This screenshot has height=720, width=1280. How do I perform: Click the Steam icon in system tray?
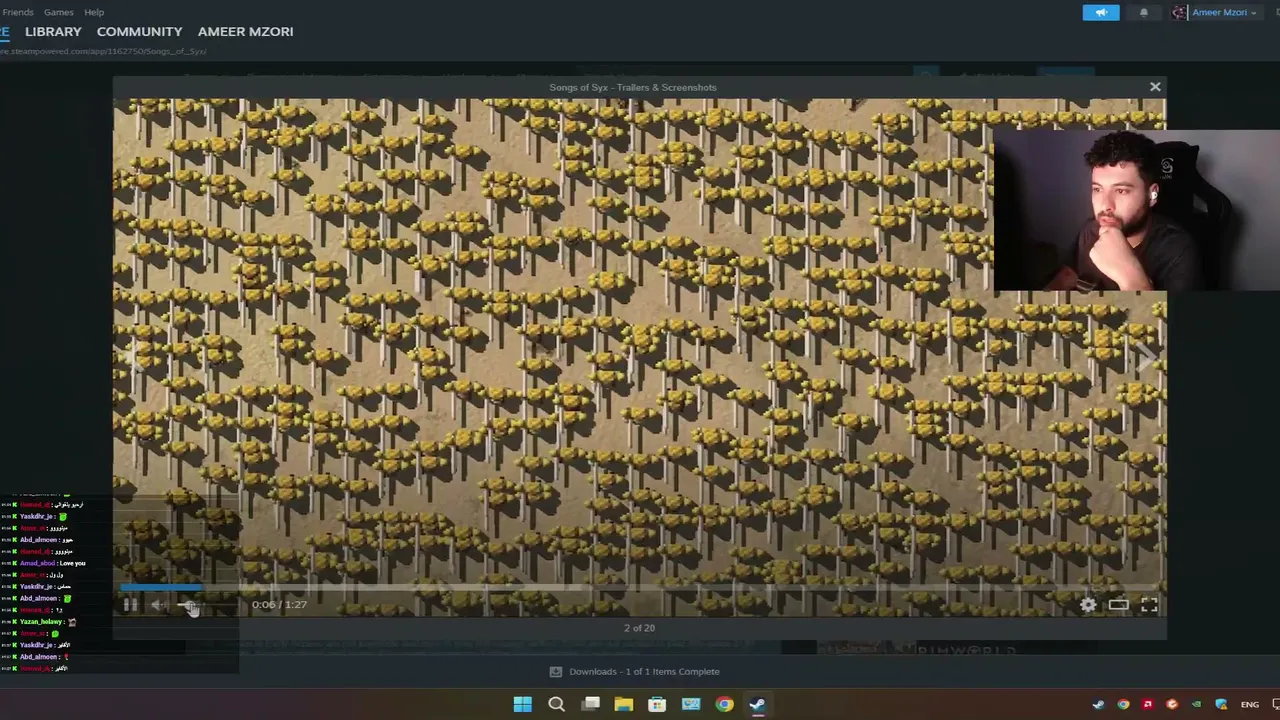1099,704
